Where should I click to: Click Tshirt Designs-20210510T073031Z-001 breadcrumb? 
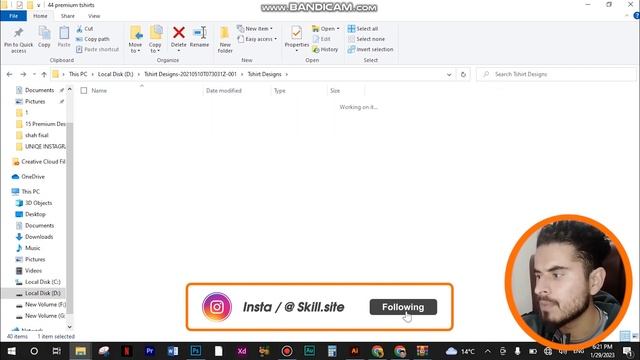[190, 74]
